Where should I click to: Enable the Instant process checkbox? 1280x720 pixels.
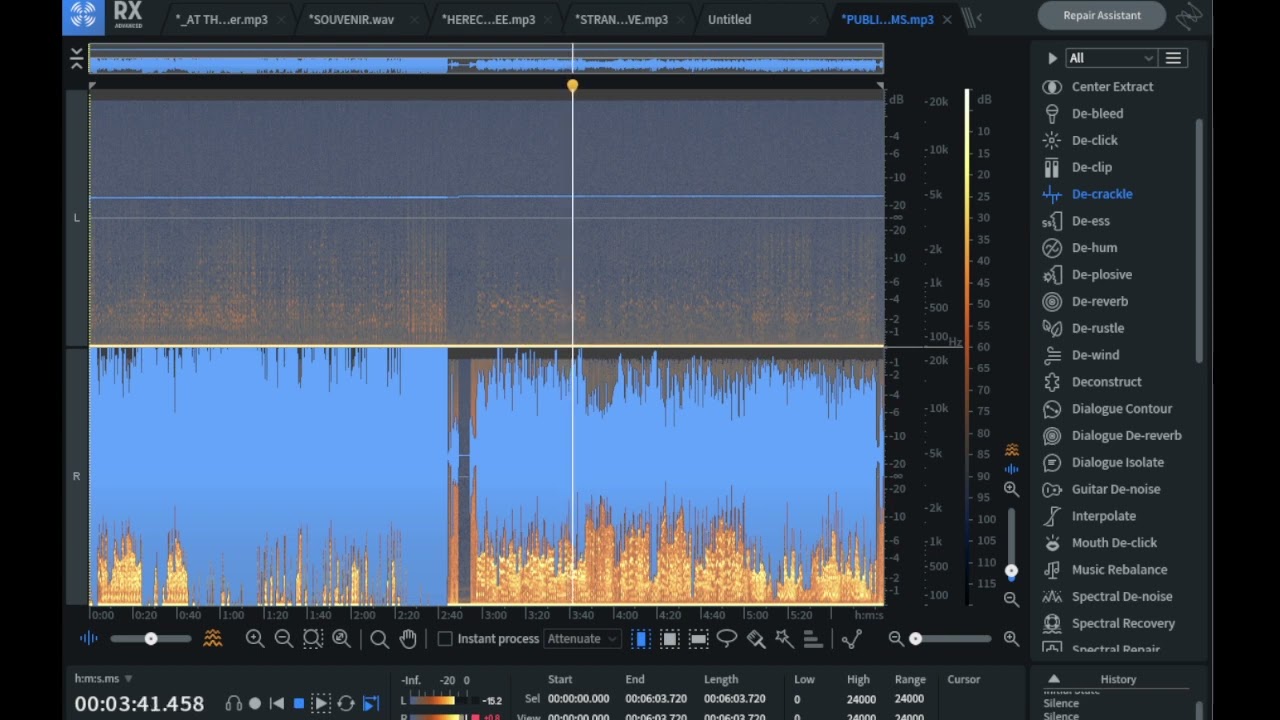pyautogui.click(x=446, y=639)
